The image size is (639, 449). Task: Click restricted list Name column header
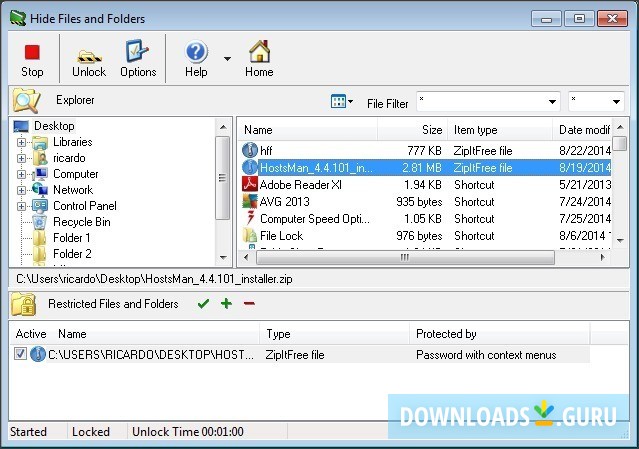pos(157,334)
